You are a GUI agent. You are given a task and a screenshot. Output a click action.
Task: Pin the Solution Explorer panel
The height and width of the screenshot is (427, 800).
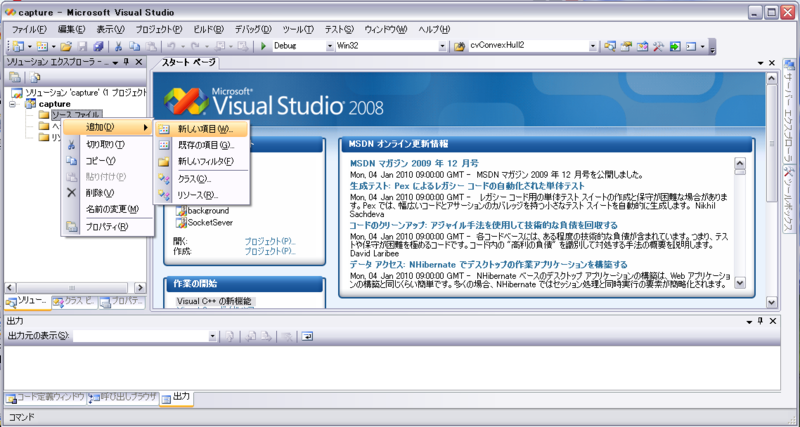pyautogui.click(x=127, y=62)
